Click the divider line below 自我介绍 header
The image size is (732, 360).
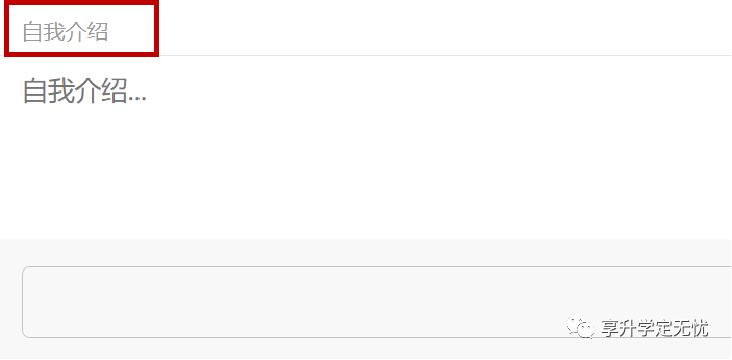[x=443, y=56]
